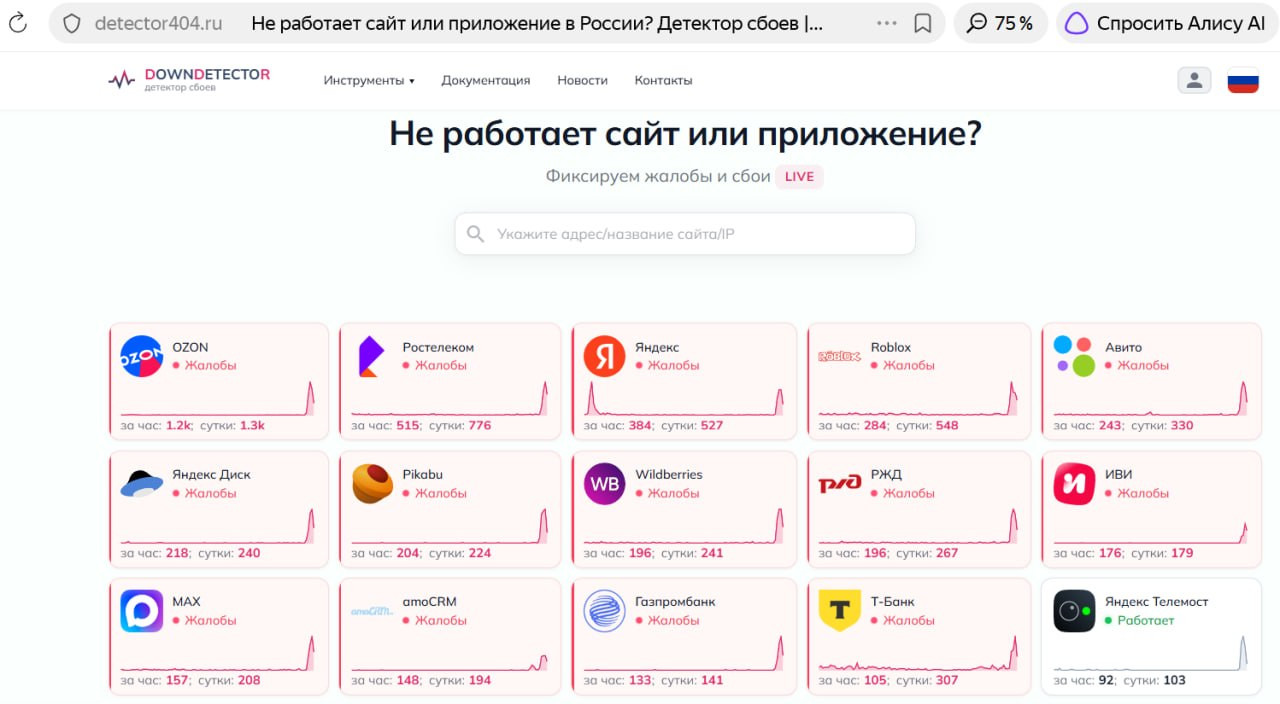Click the user account icon
The height and width of the screenshot is (704, 1280).
(x=1194, y=80)
